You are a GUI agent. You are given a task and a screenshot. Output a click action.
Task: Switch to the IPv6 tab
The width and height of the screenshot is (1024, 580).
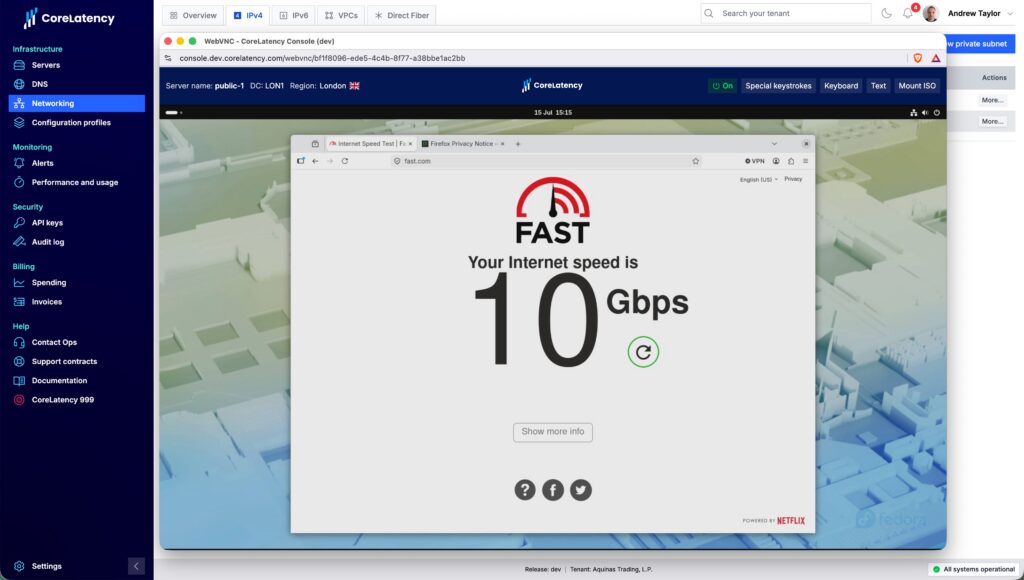point(293,15)
